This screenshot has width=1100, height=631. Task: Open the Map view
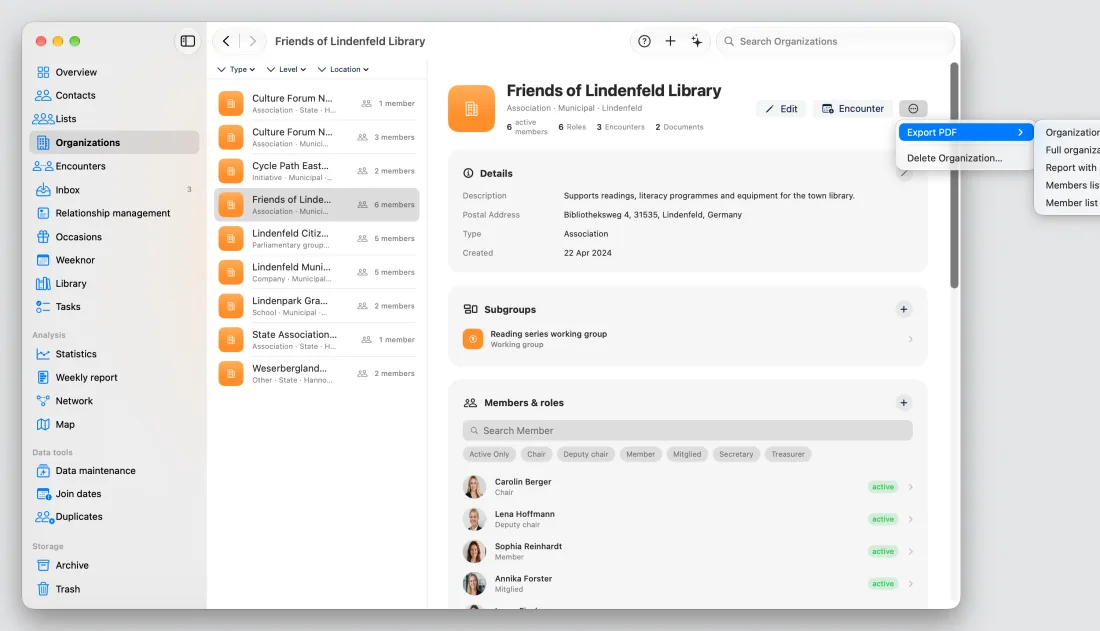click(115, 425)
